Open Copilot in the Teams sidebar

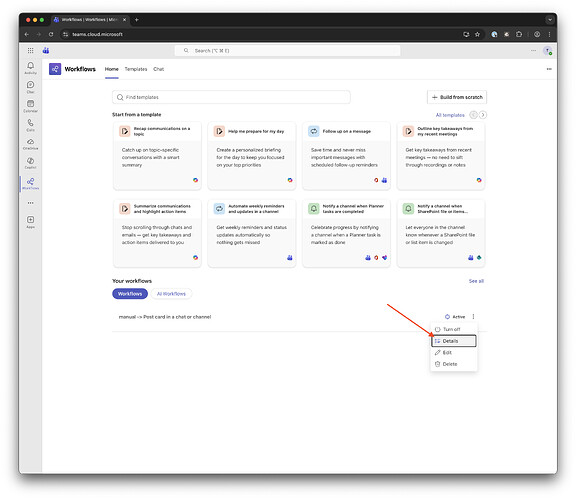click(30, 163)
